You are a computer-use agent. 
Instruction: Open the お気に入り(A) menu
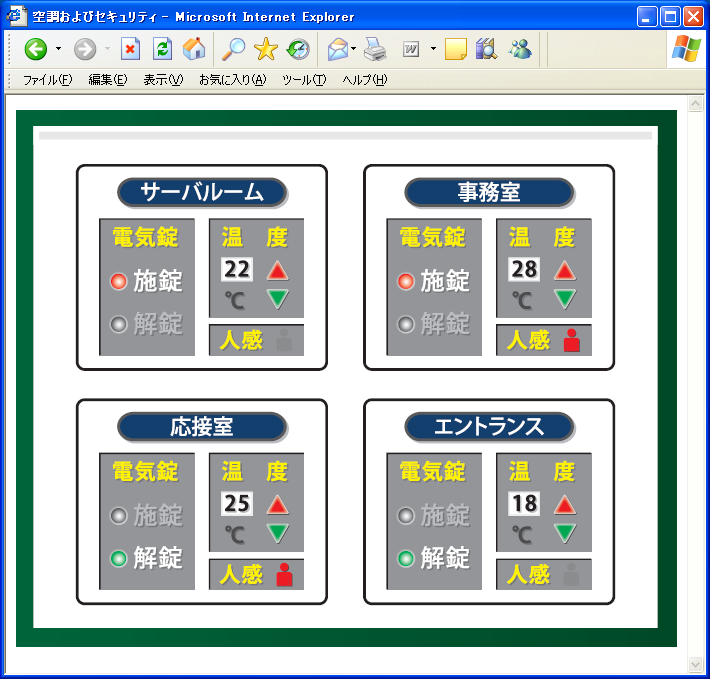point(233,80)
